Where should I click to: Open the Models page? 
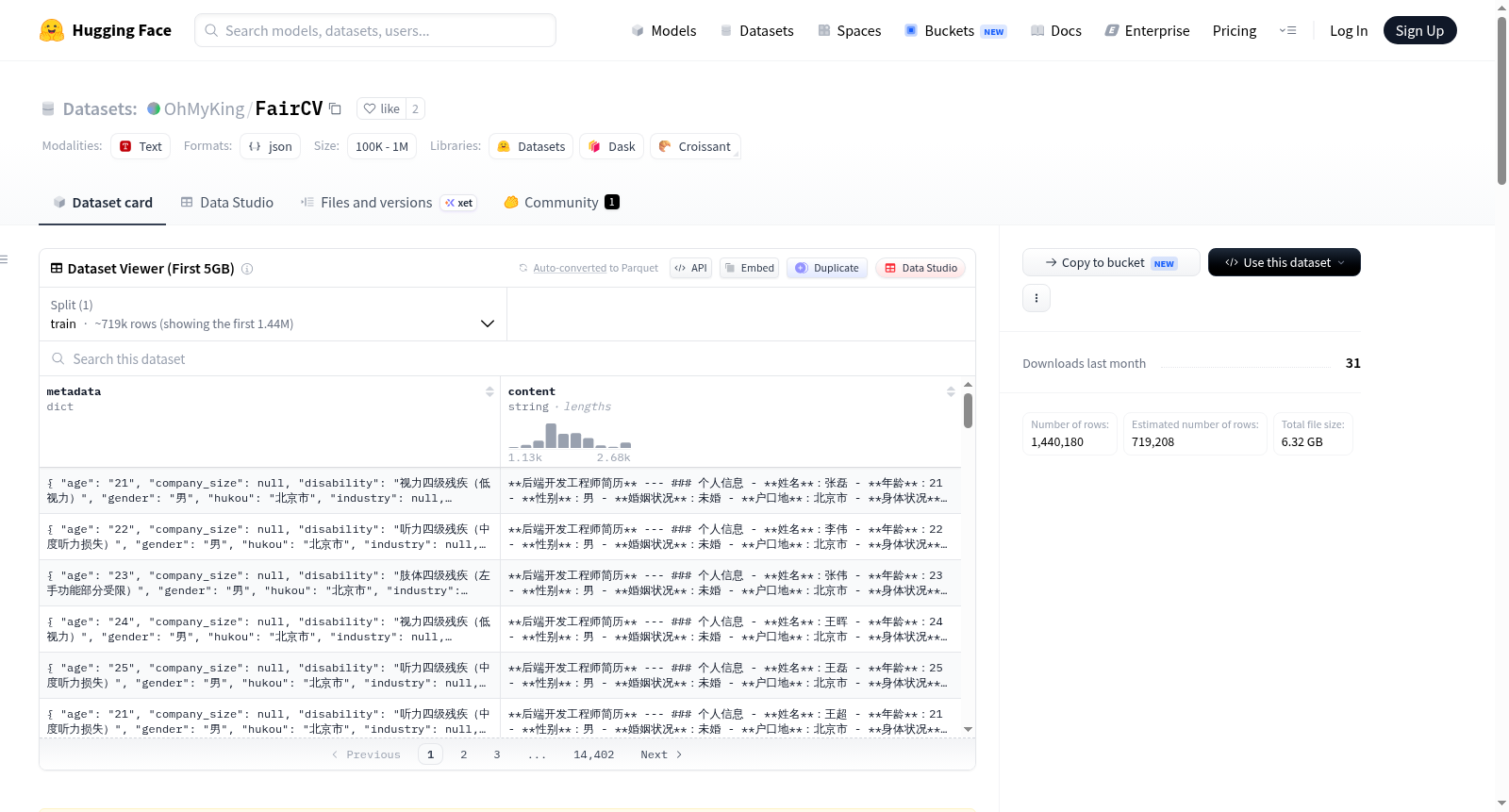pos(664,30)
